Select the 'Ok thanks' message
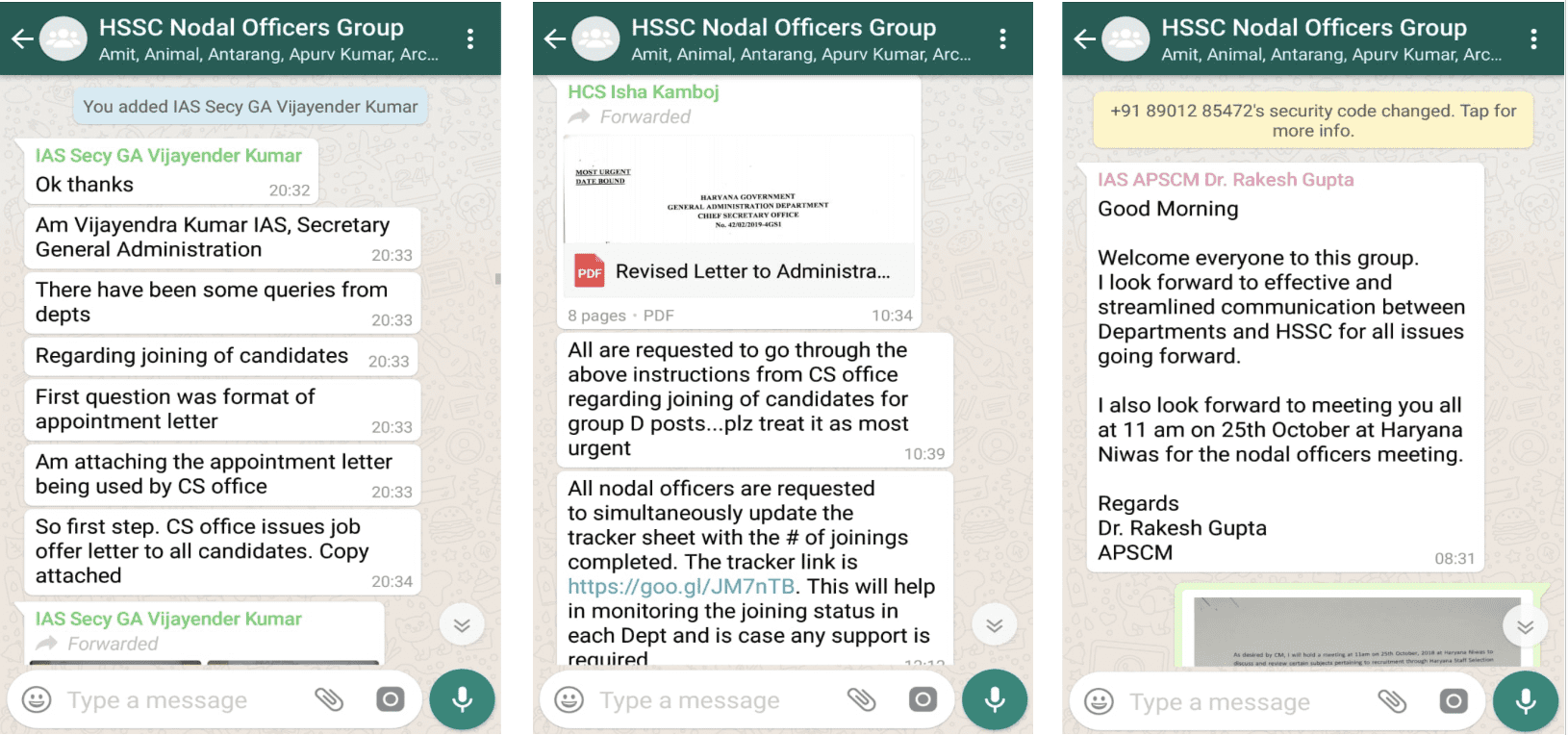The width and height of the screenshot is (1568, 735). [170, 170]
